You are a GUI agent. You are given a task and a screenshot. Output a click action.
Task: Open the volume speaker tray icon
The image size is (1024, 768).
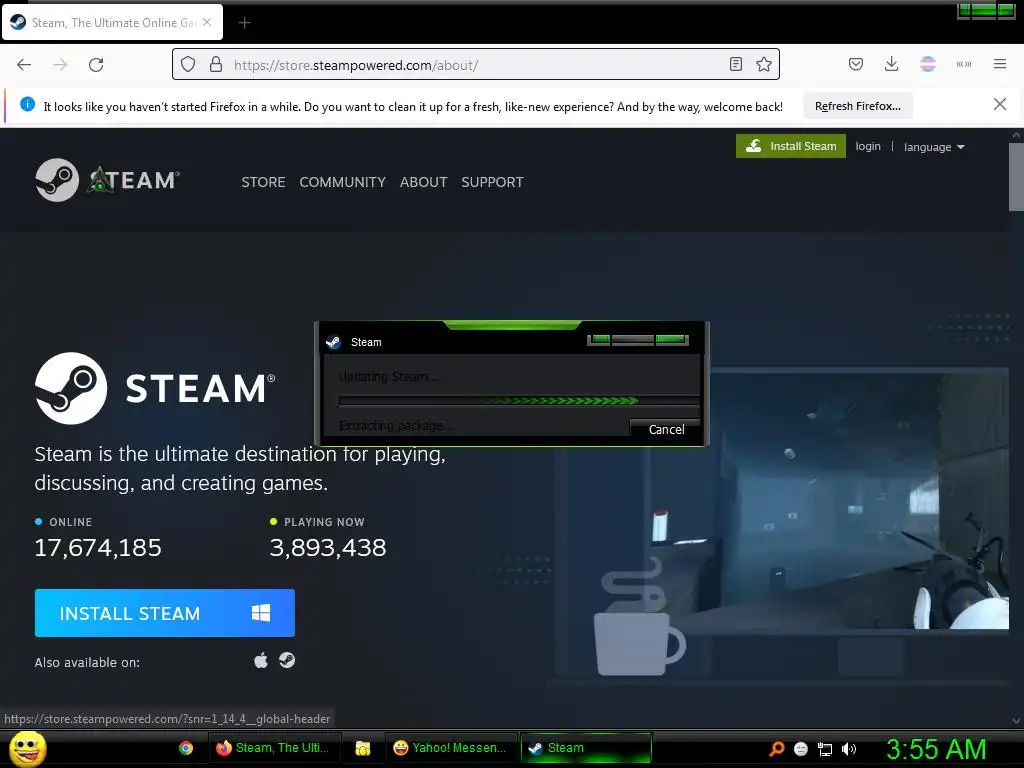[849, 749]
